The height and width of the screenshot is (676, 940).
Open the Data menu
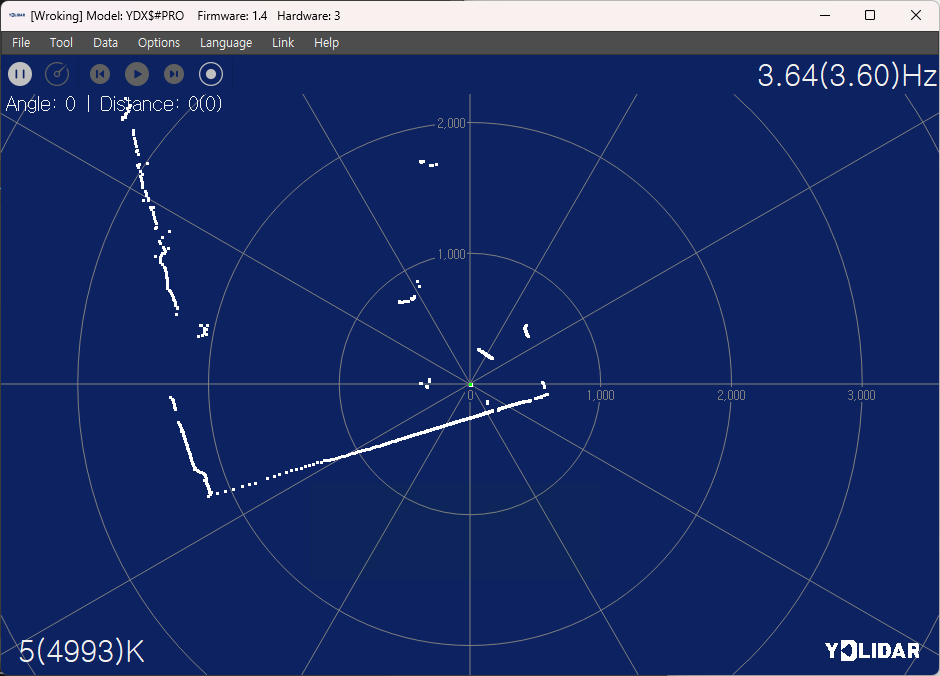pos(106,43)
